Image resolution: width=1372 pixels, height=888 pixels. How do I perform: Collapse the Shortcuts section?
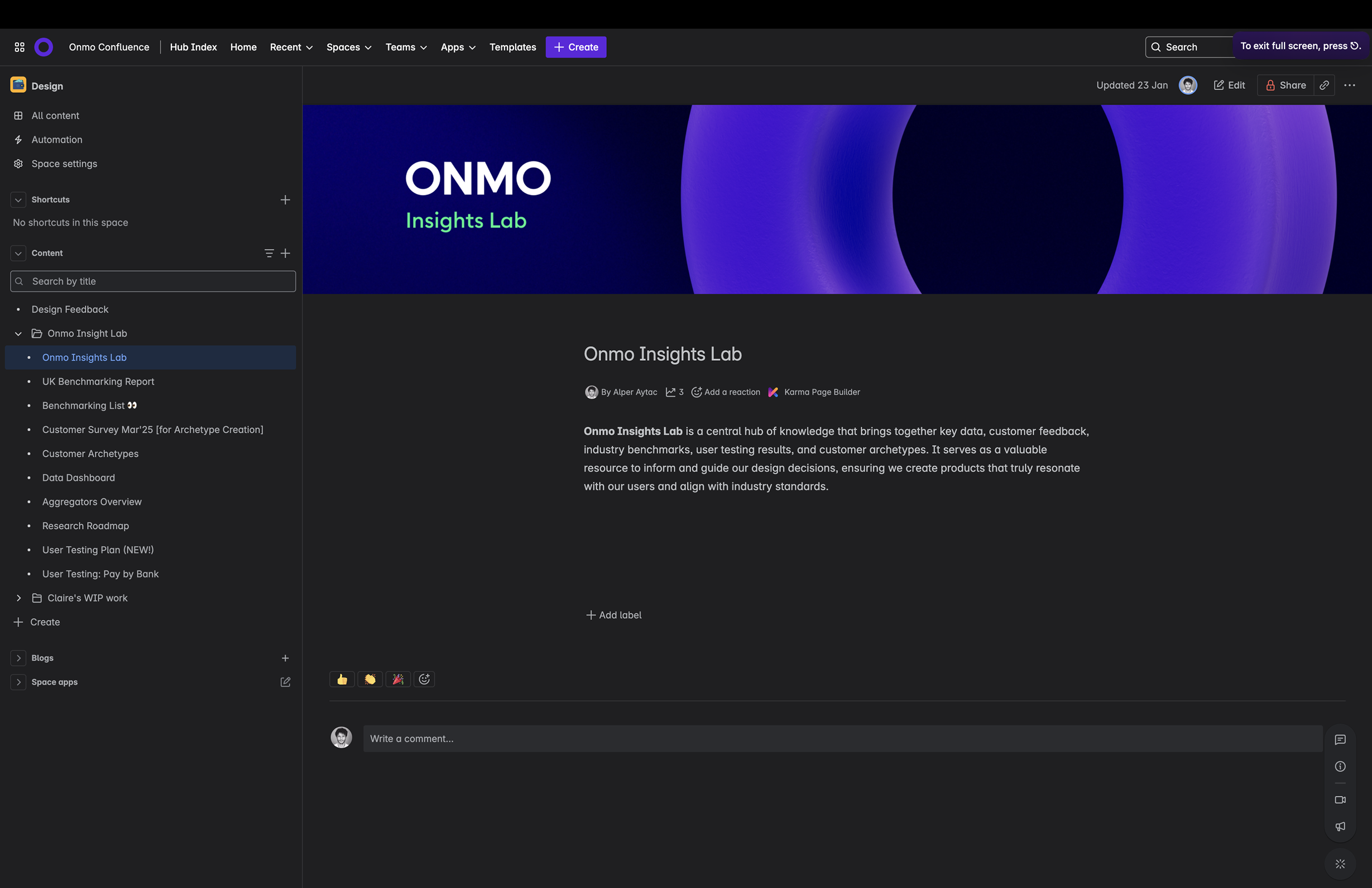(x=18, y=199)
